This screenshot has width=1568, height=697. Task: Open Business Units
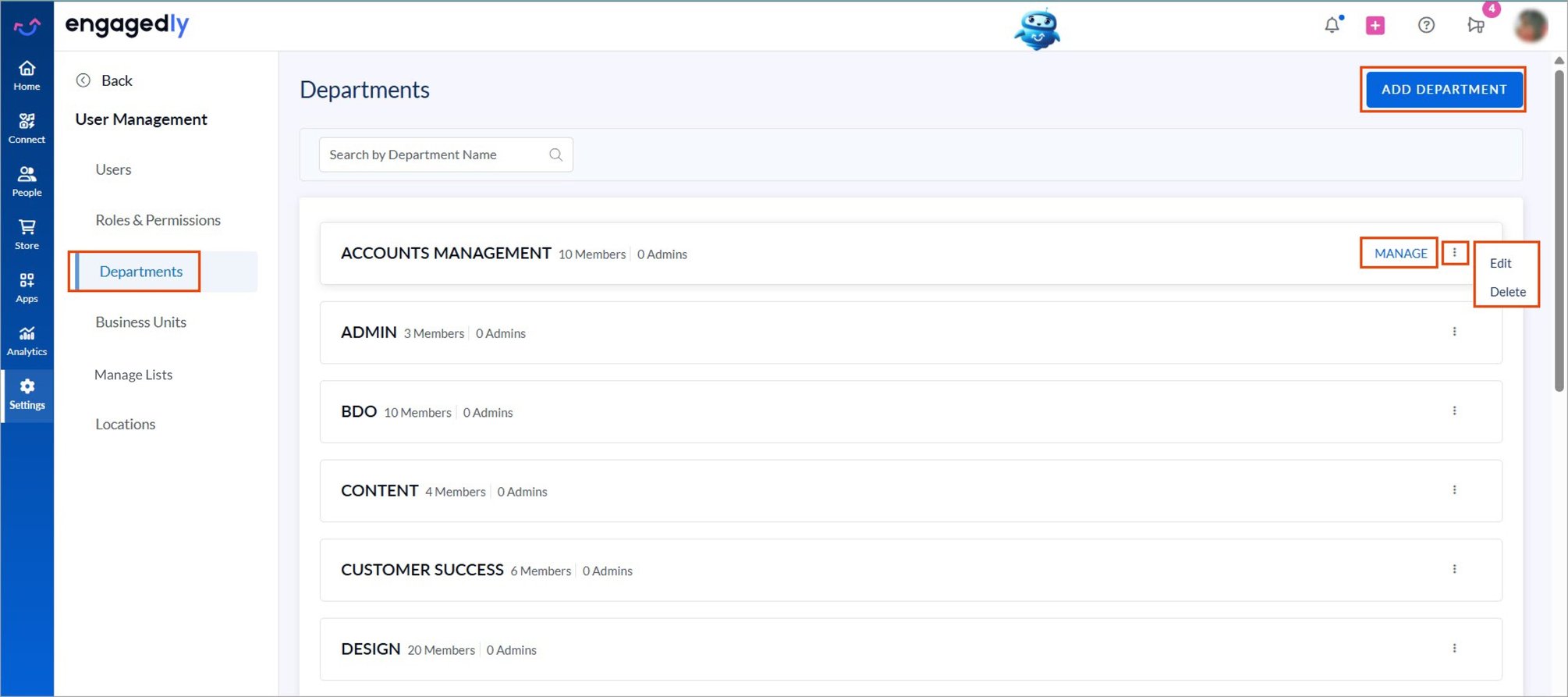(140, 322)
